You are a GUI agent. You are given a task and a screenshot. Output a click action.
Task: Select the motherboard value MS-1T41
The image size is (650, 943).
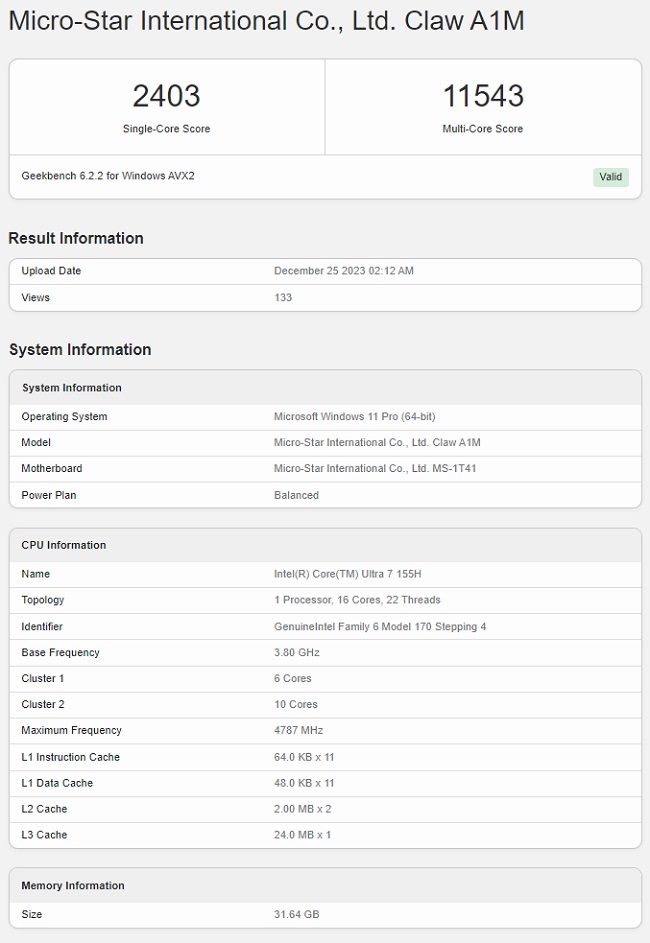375,468
